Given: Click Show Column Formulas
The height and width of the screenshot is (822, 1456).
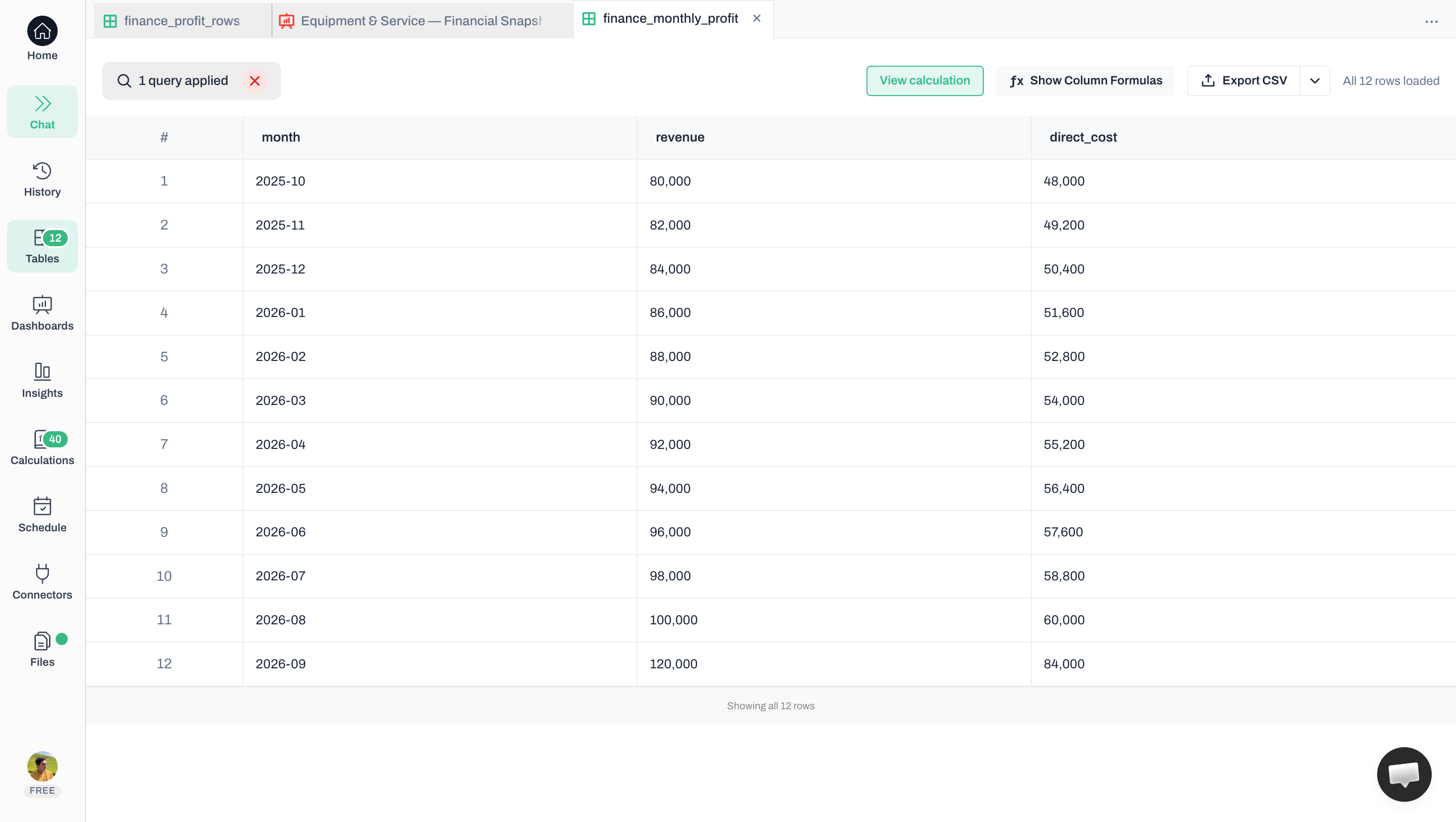Looking at the screenshot, I should 1085,81.
